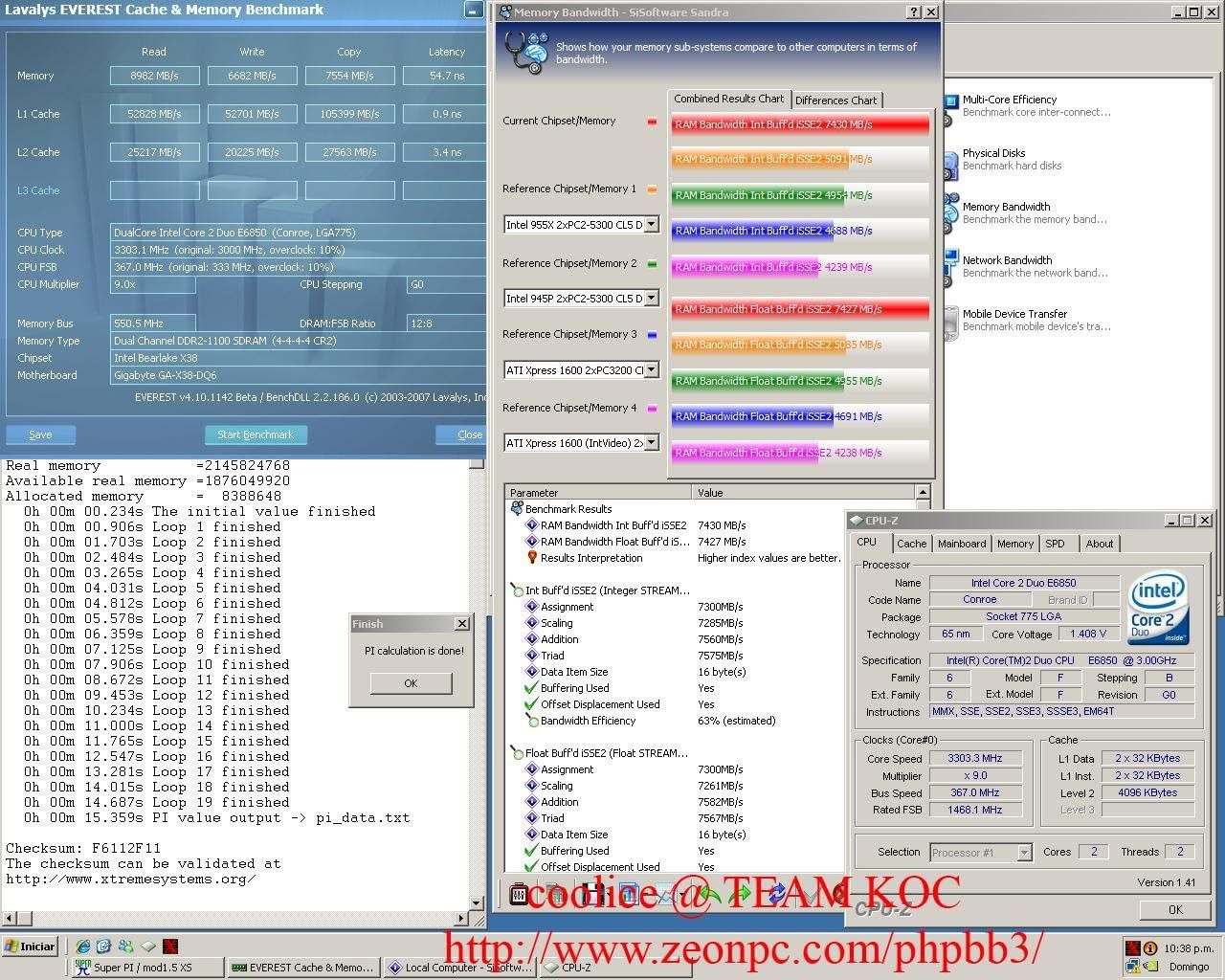The width and height of the screenshot is (1225, 980).
Task: Click the Value column header in Sandra results
Action: point(803,493)
